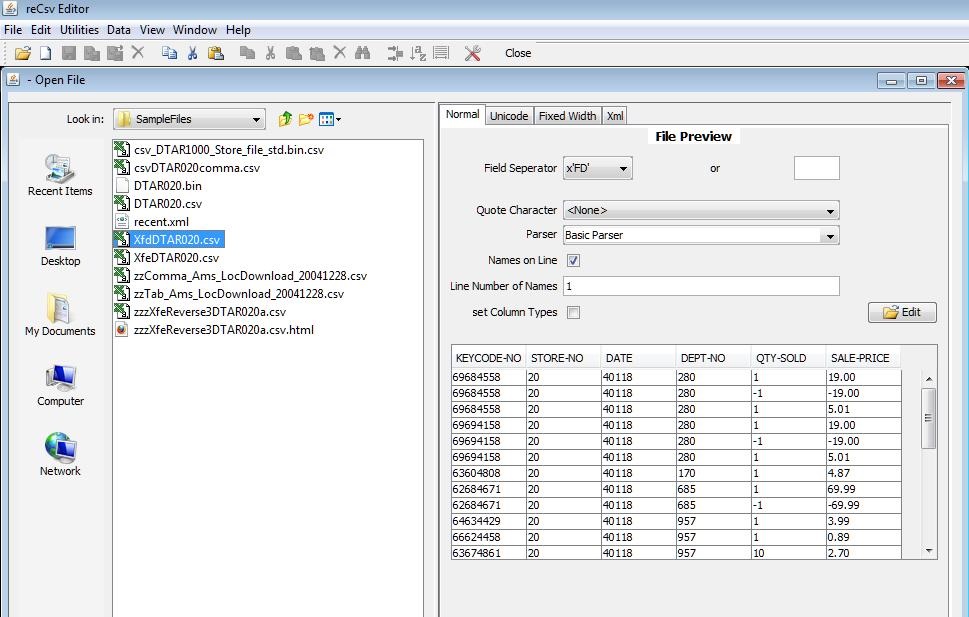Switch to the Fixed Width tab

click(x=567, y=116)
